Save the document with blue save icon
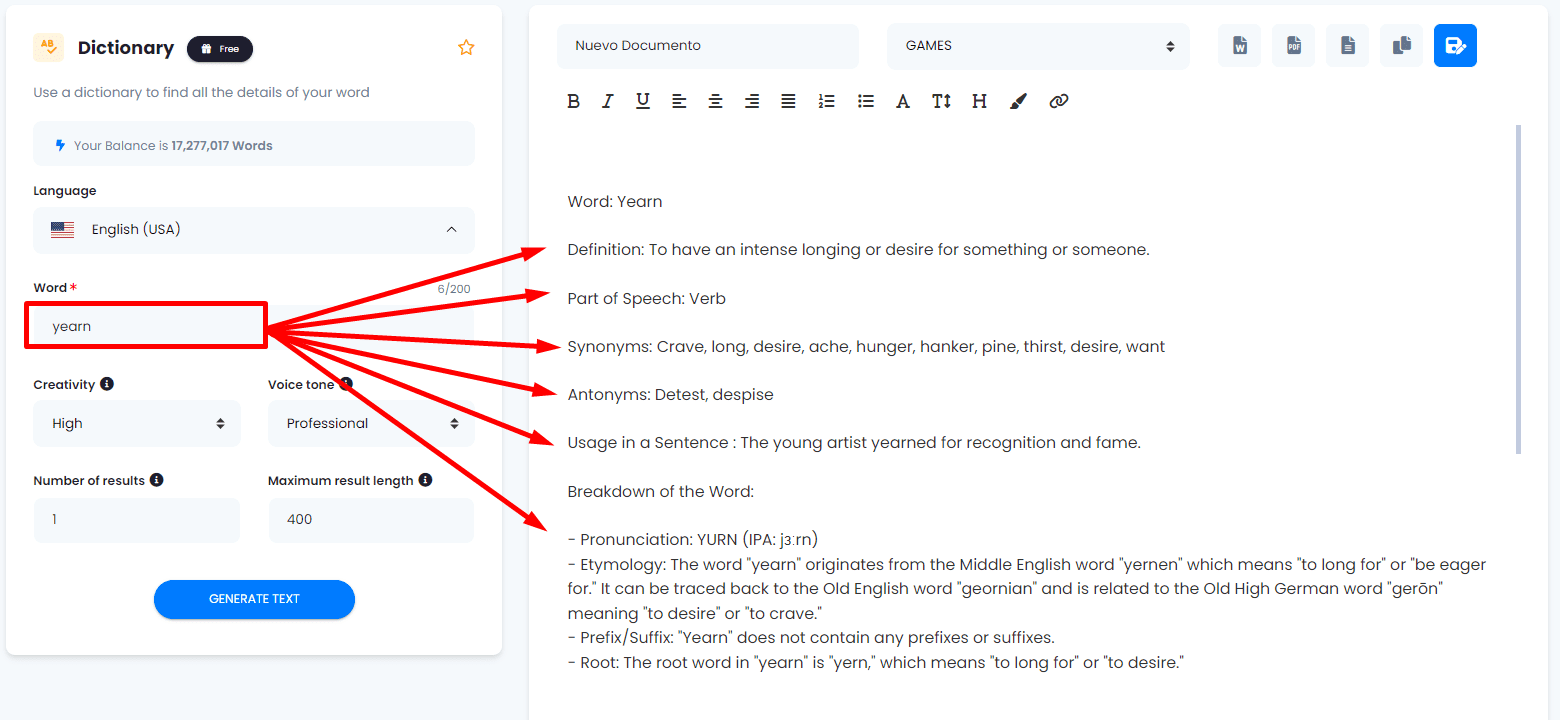 (1455, 46)
